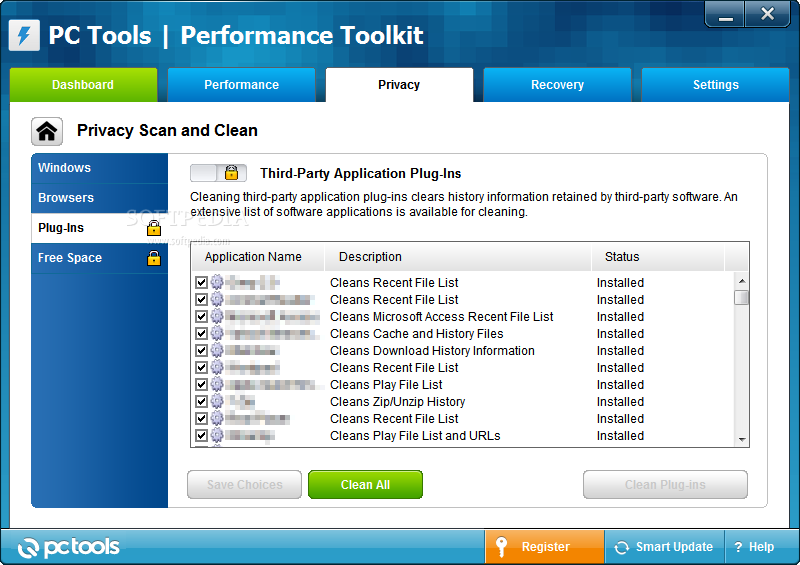Click the 'Cleans Play File List' description text
Image resolution: width=800 pixels, height=565 pixels.
pyautogui.click(x=386, y=384)
